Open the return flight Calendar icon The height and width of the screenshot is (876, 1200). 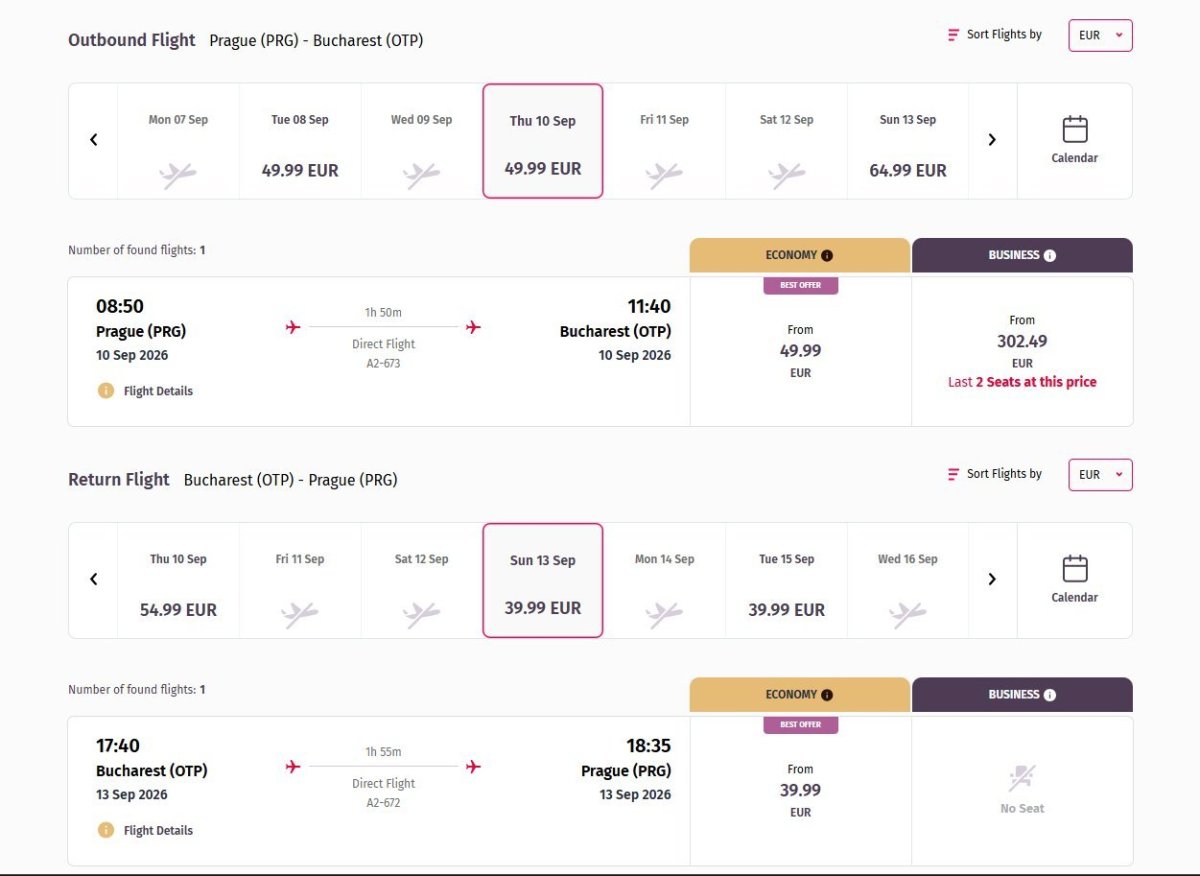click(x=1074, y=580)
